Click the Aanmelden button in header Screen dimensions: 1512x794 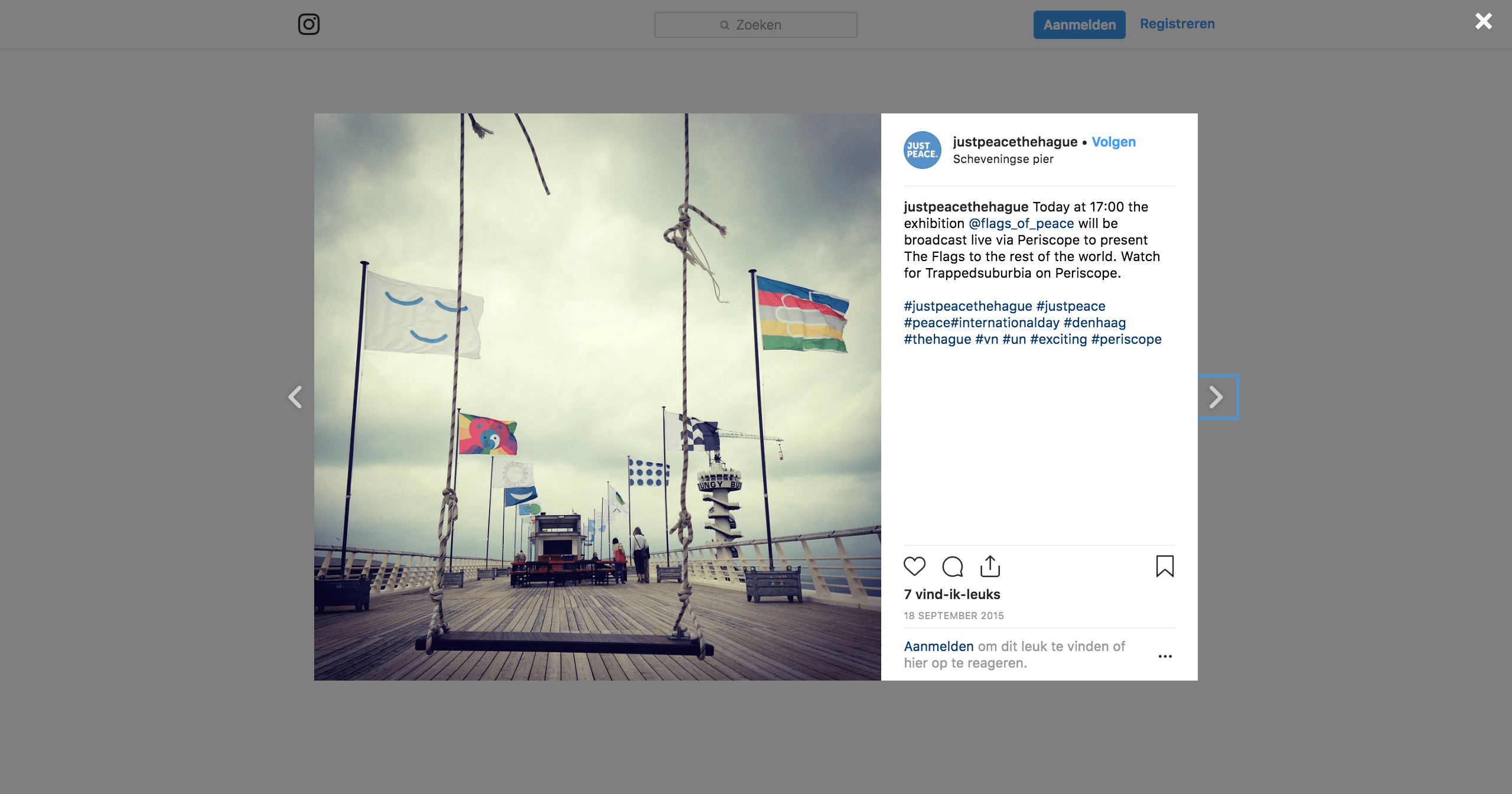point(1079,25)
